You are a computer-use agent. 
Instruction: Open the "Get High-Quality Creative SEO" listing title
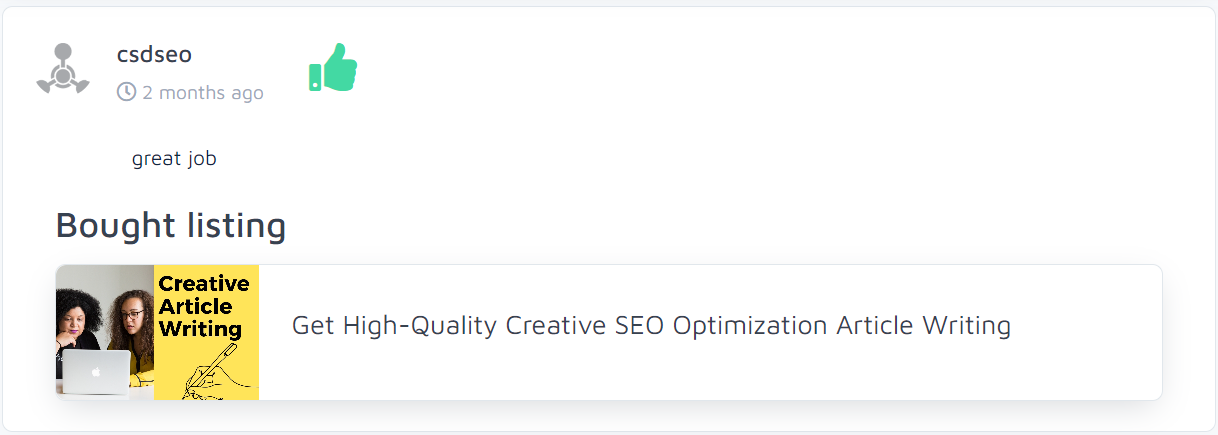point(651,325)
